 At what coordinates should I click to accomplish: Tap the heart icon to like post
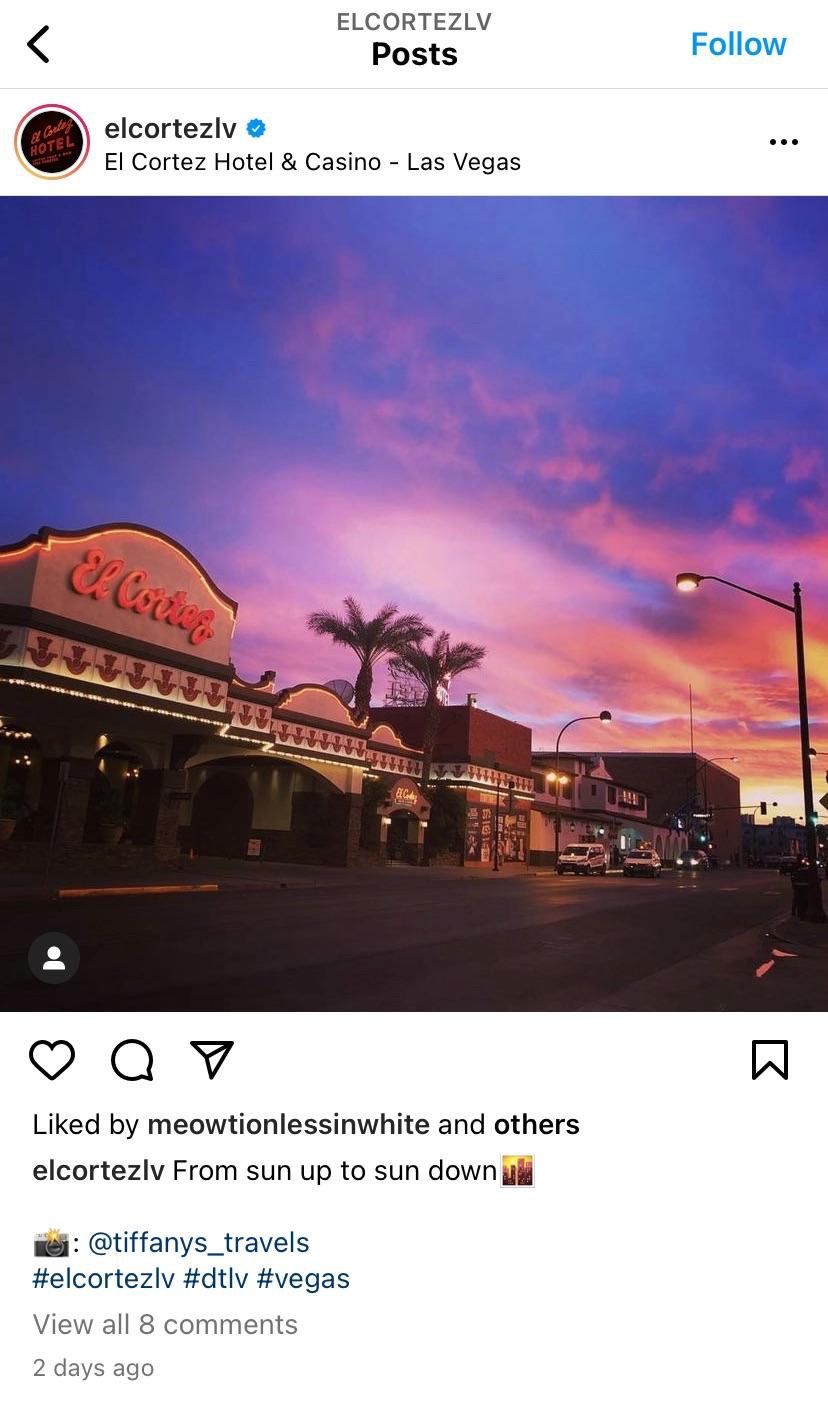[x=52, y=1060]
